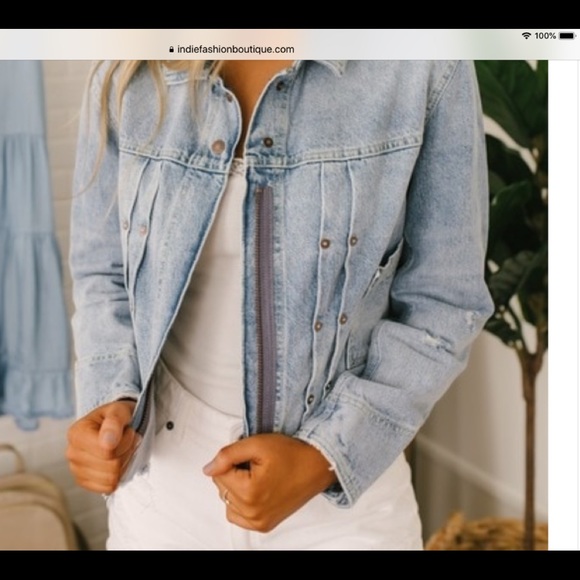Tap the Wi-Fi status icon
Image resolution: width=580 pixels, height=580 pixels.
(x=526, y=36)
